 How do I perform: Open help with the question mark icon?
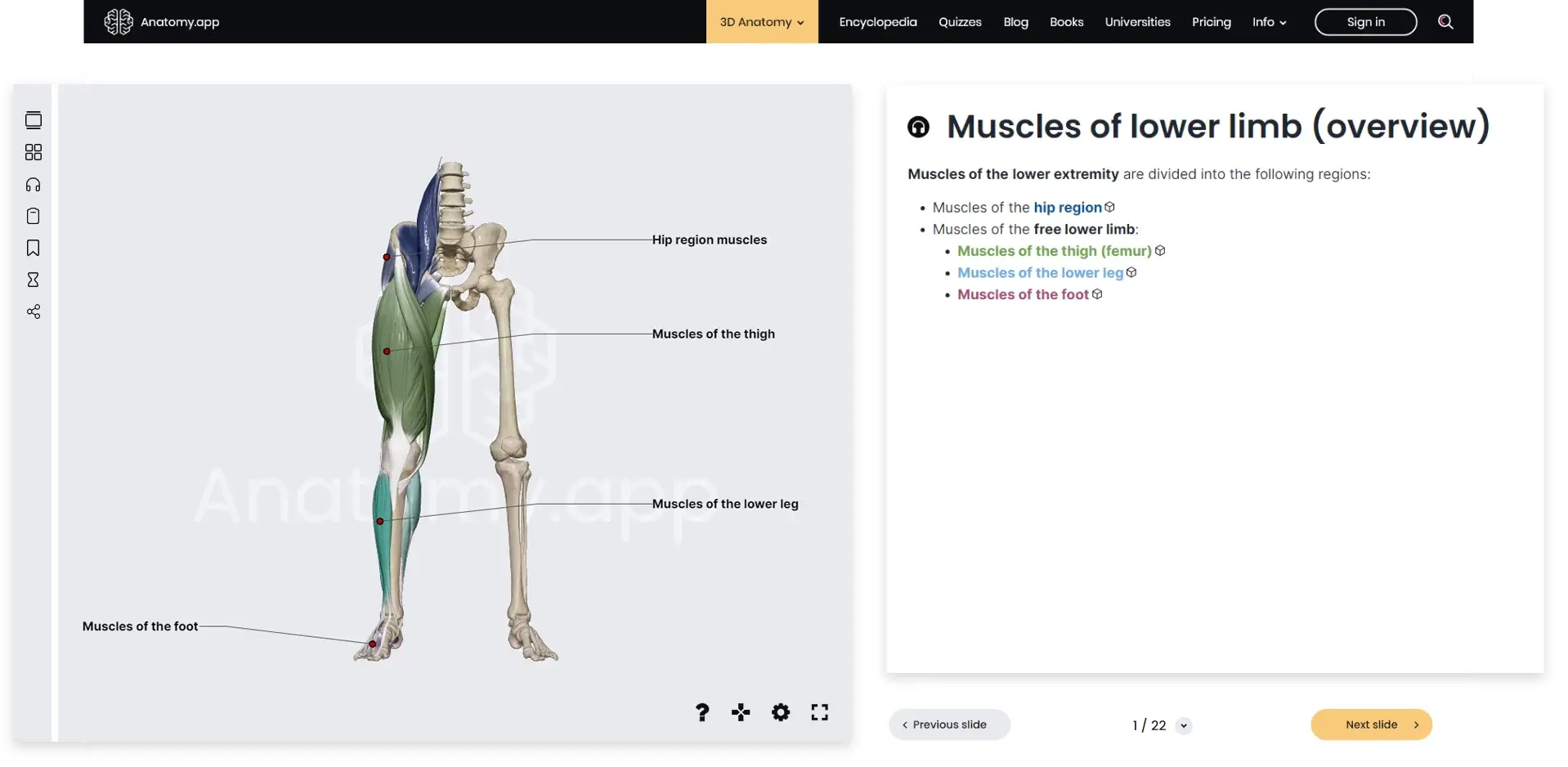(701, 712)
